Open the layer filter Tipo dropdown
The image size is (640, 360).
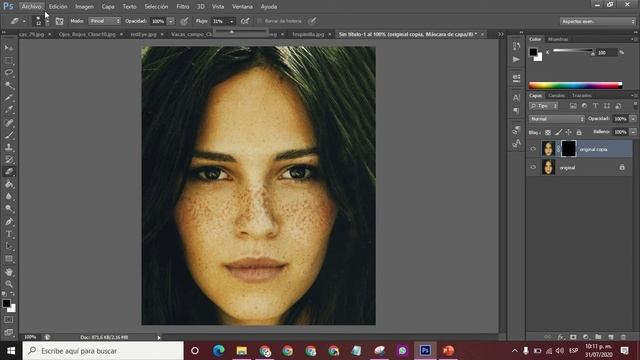click(x=544, y=106)
